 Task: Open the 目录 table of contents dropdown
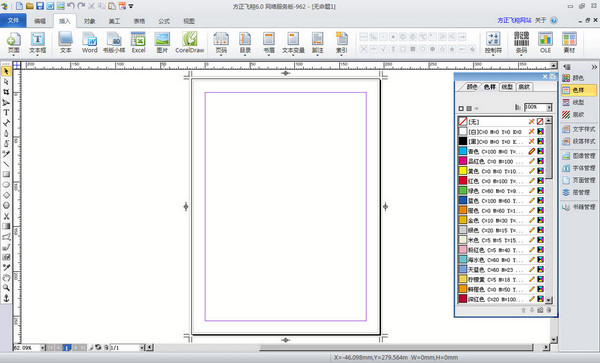point(245,55)
